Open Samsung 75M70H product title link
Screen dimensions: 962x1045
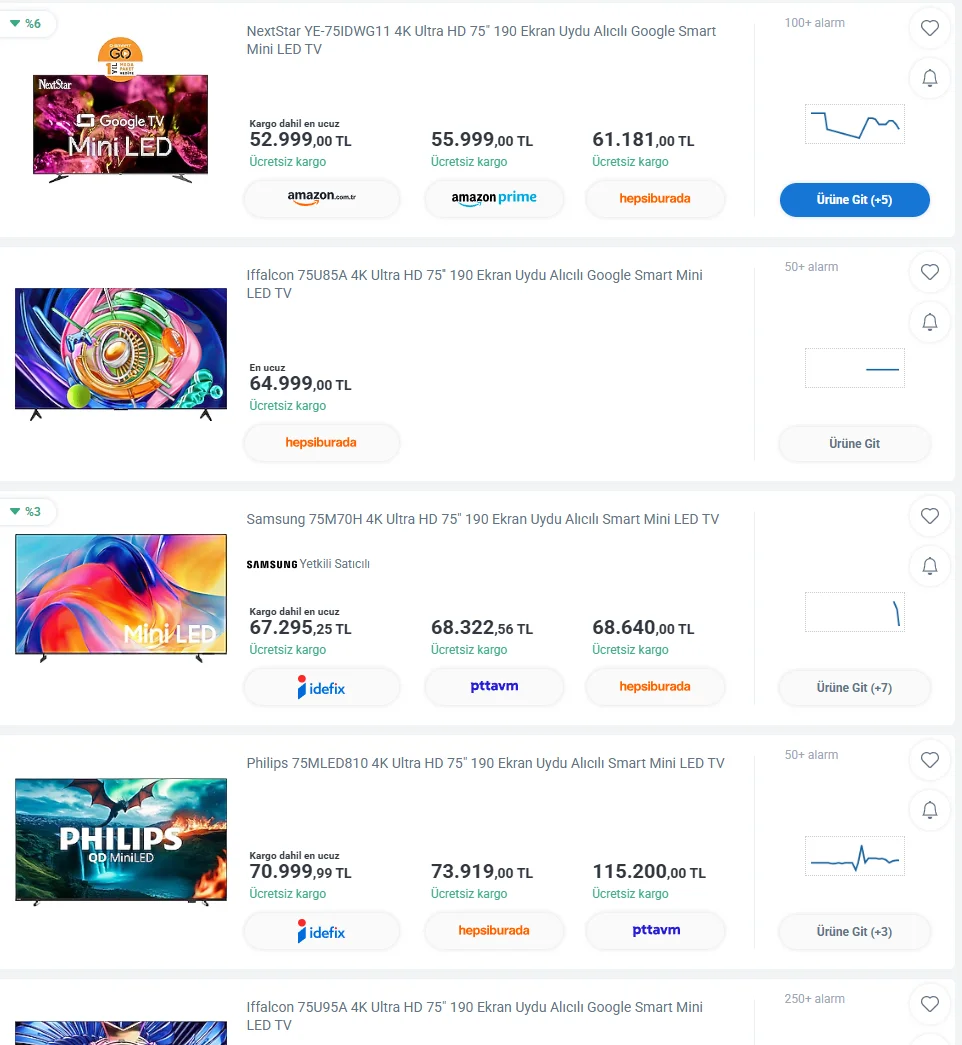tap(483, 519)
